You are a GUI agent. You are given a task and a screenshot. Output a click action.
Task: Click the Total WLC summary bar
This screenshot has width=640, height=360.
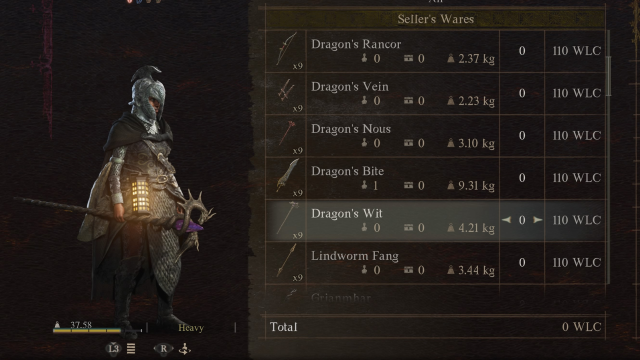point(436,327)
